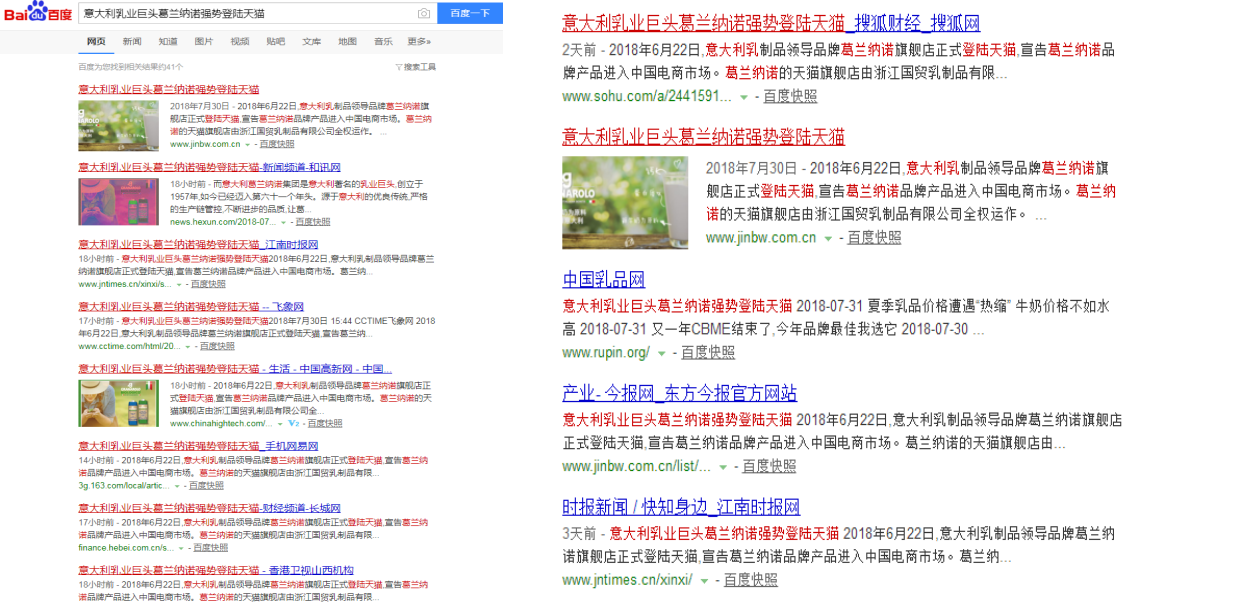Open result titled 新闻频道-和讯网
The image size is (1243, 603).
click(x=210, y=167)
